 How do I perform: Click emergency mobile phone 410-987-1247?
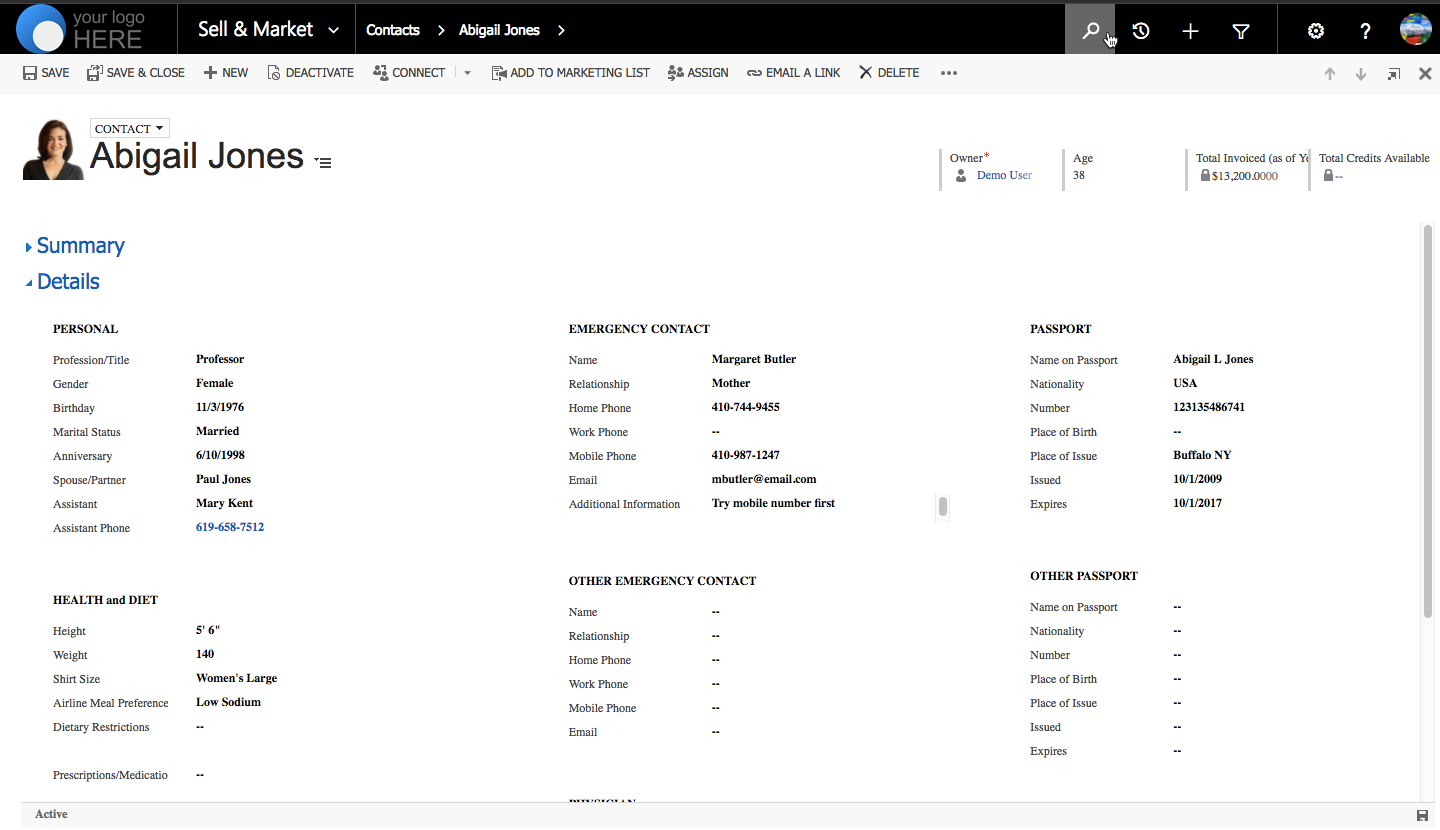[746, 455]
